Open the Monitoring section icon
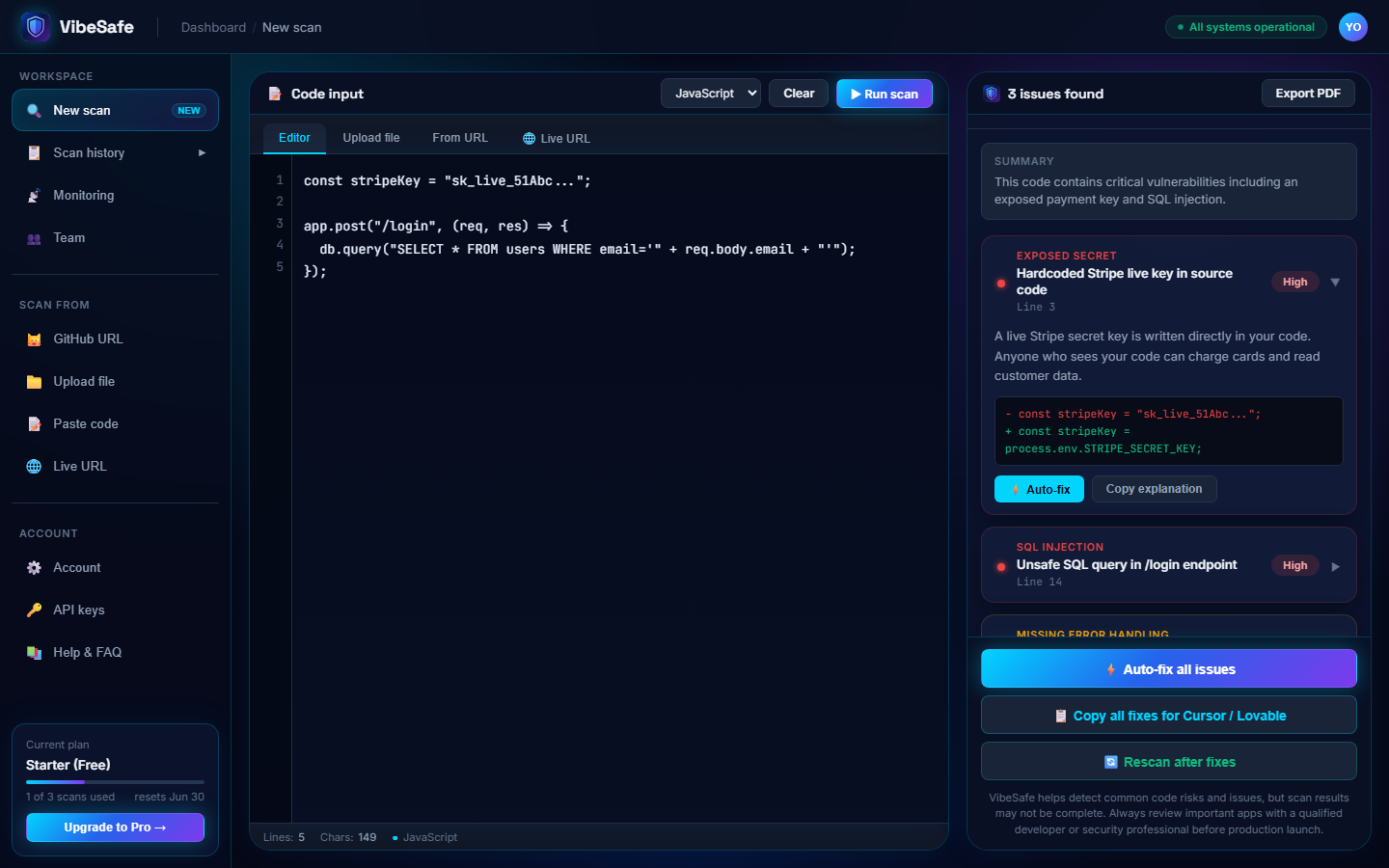Viewport: 1389px width, 868px height. (x=34, y=196)
